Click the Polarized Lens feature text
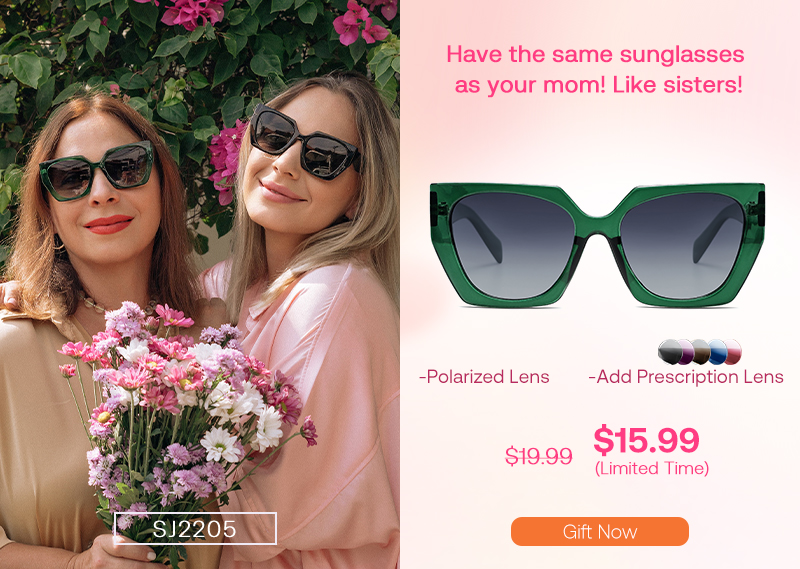 tap(484, 377)
